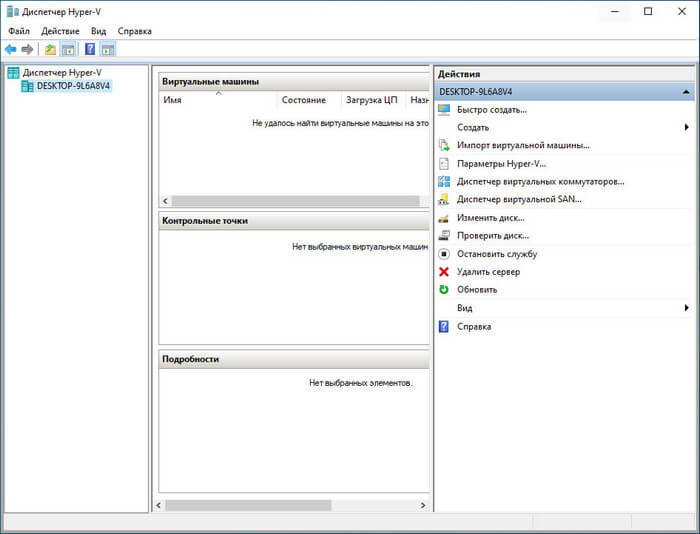Click the blue Help toolbar icon

[x=90, y=49]
